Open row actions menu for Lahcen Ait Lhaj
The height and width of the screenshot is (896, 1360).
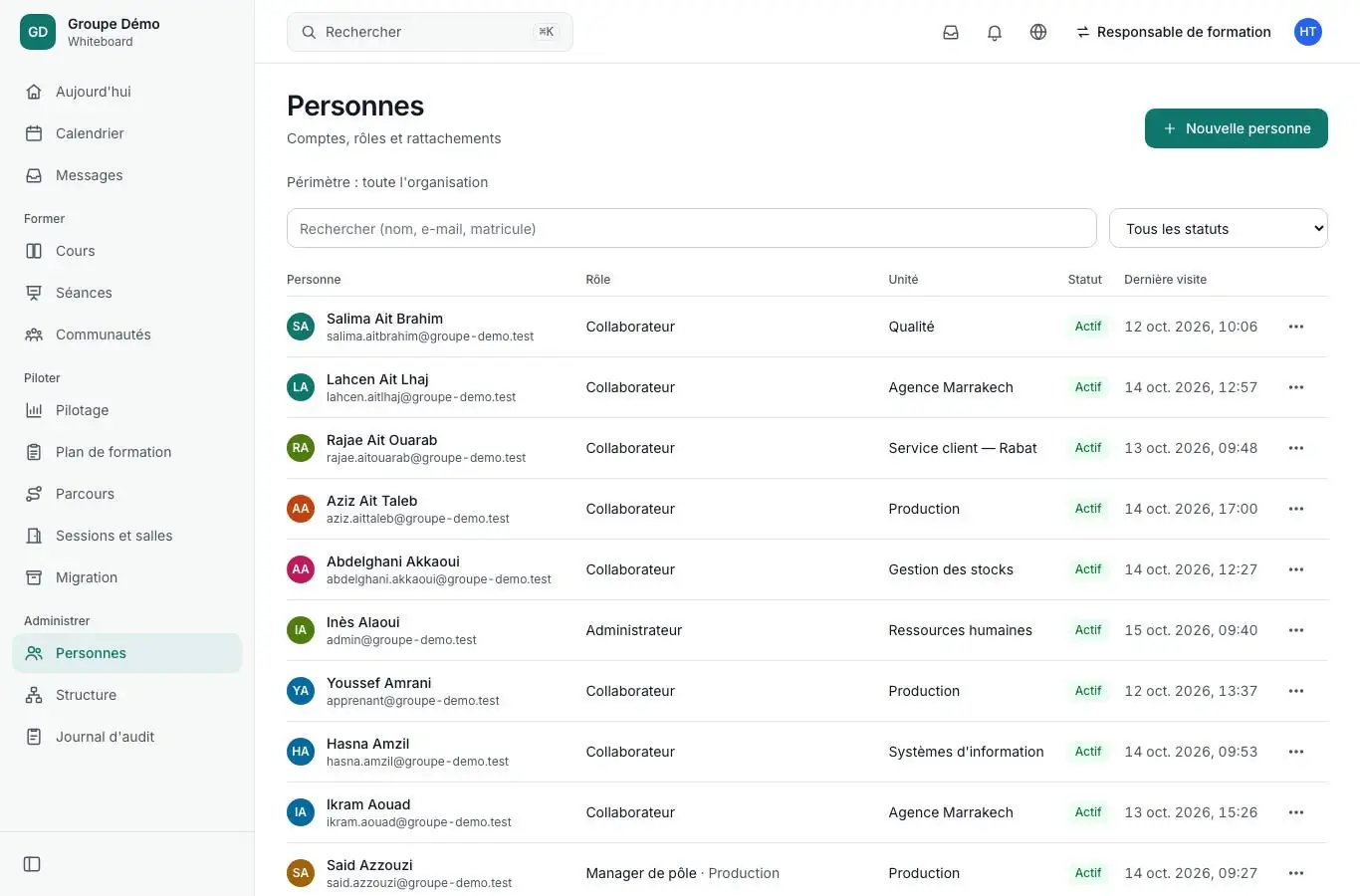pos(1296,387)
